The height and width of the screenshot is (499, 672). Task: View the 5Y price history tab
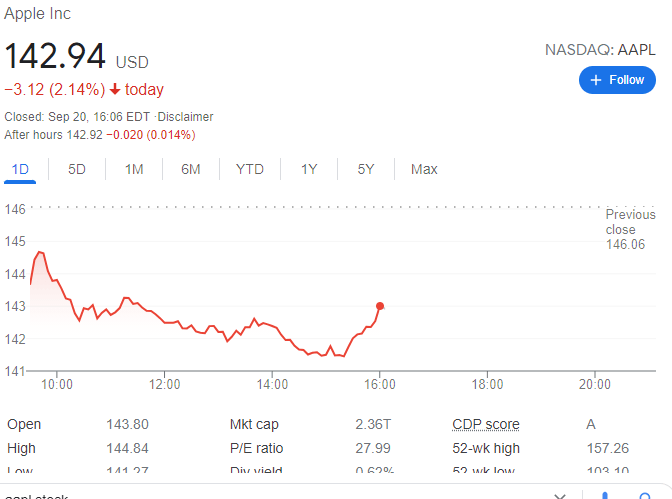[x=366, y=169]
